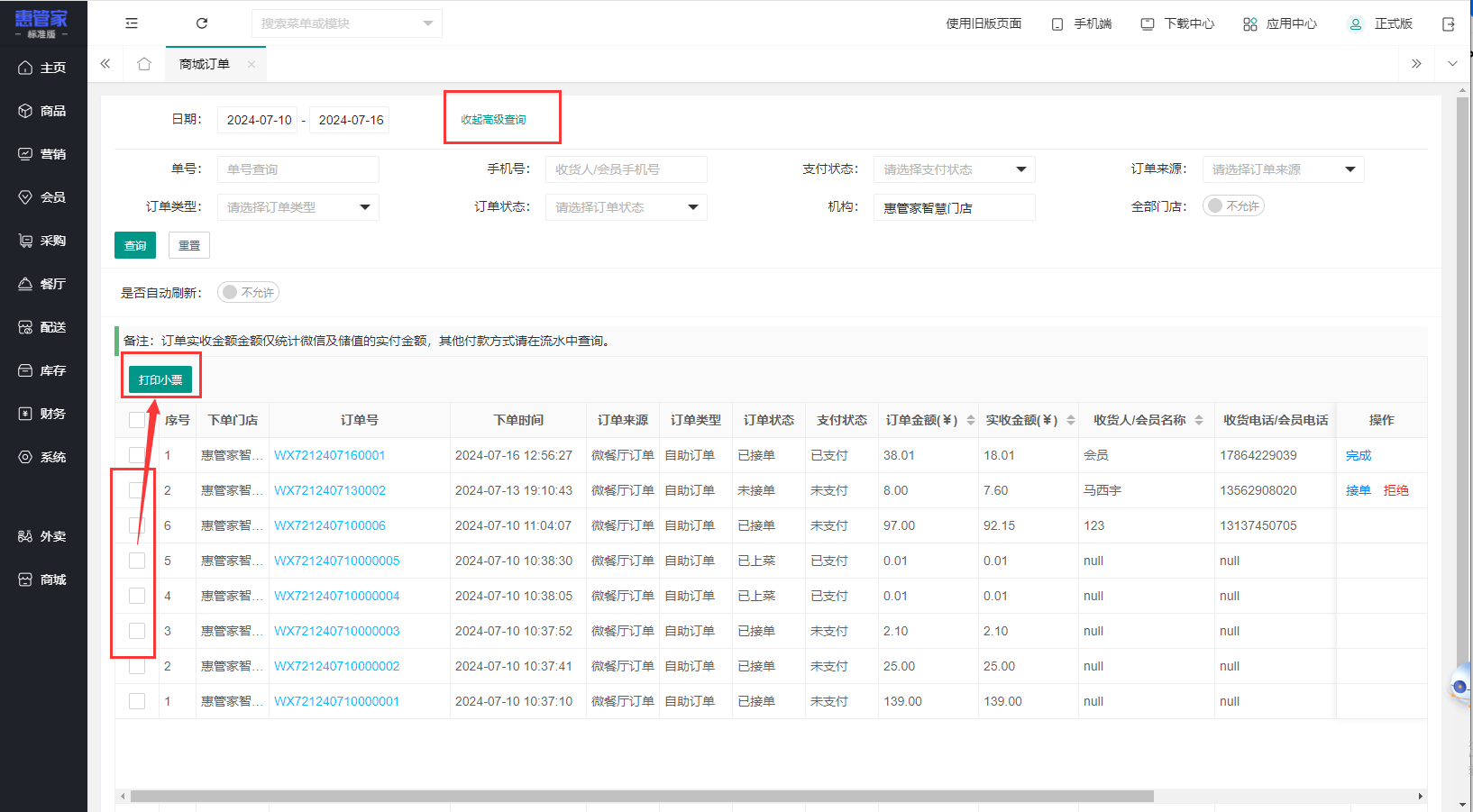Check the box for order WX7212407130002

(x=137, y=490)
